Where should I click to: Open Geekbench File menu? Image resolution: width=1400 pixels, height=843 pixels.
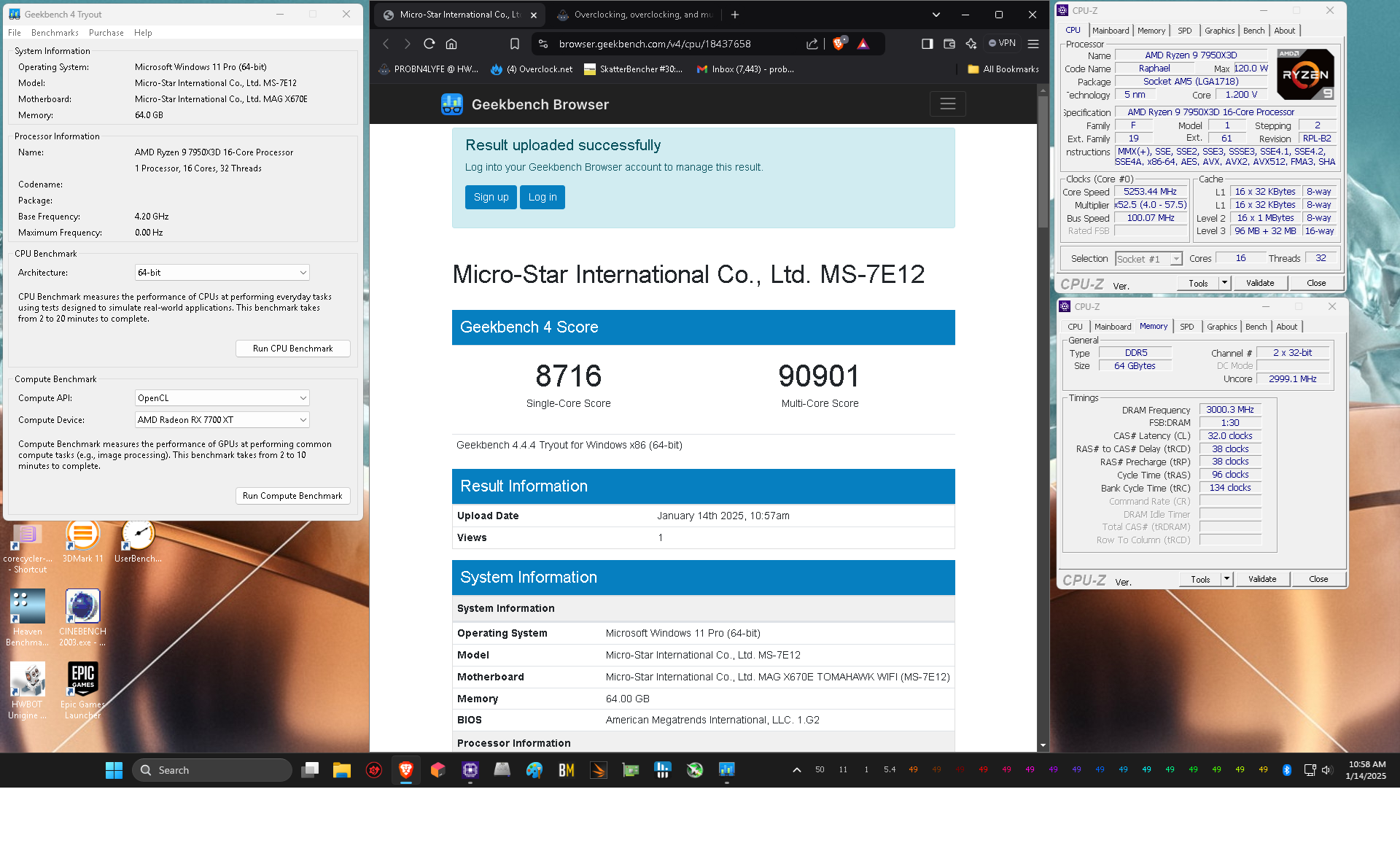pyautogui.click(x=15, y=33)
